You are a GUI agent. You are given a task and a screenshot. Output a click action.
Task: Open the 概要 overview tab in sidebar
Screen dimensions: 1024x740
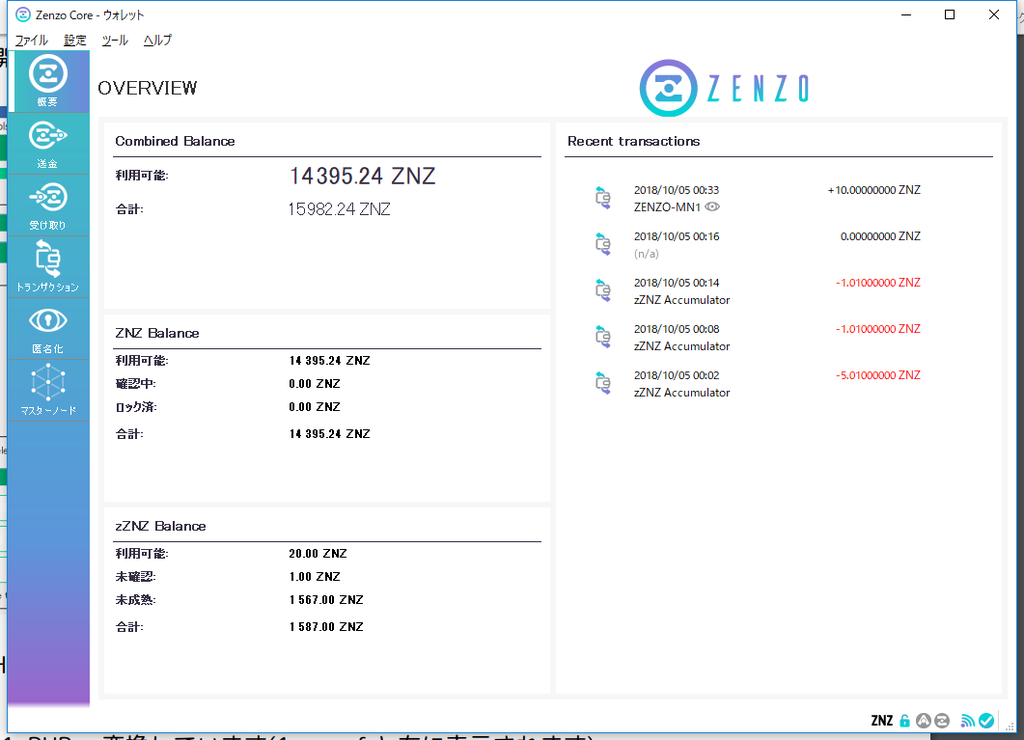[x=49, y=81]
